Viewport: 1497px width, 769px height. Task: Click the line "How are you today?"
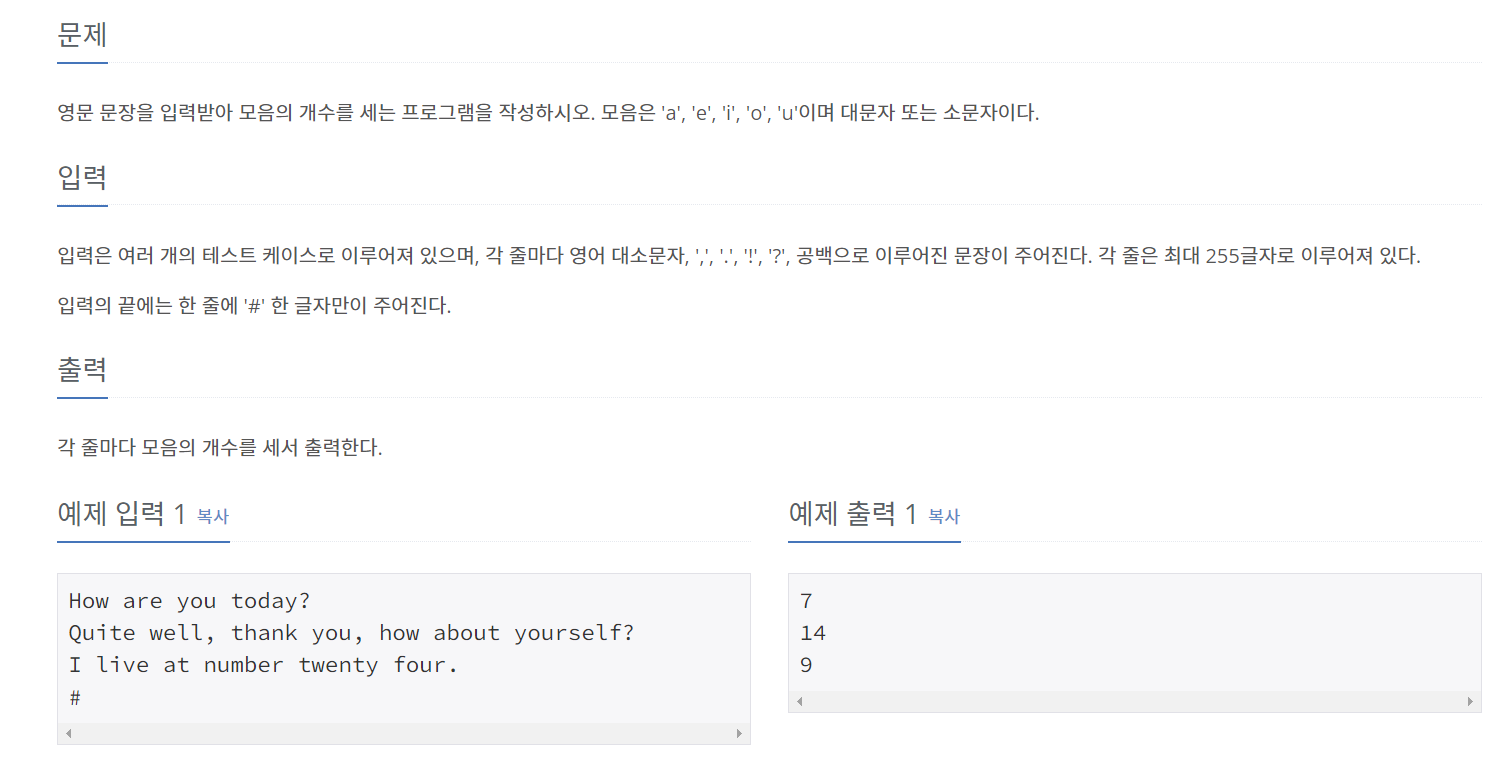190,601
